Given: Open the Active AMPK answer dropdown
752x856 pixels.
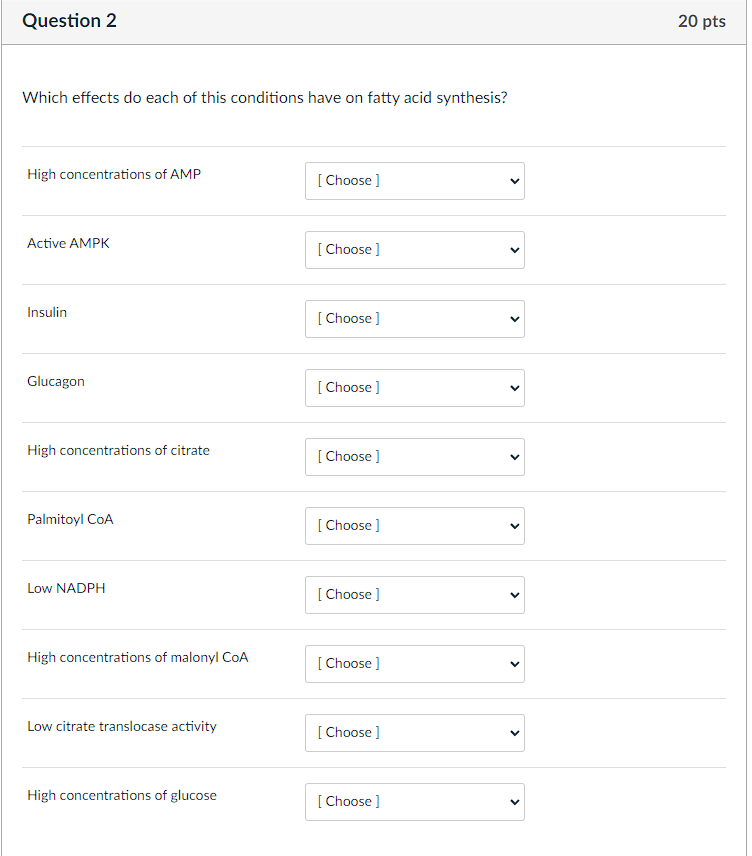Looking at the screenshot, I should [414, 250].
